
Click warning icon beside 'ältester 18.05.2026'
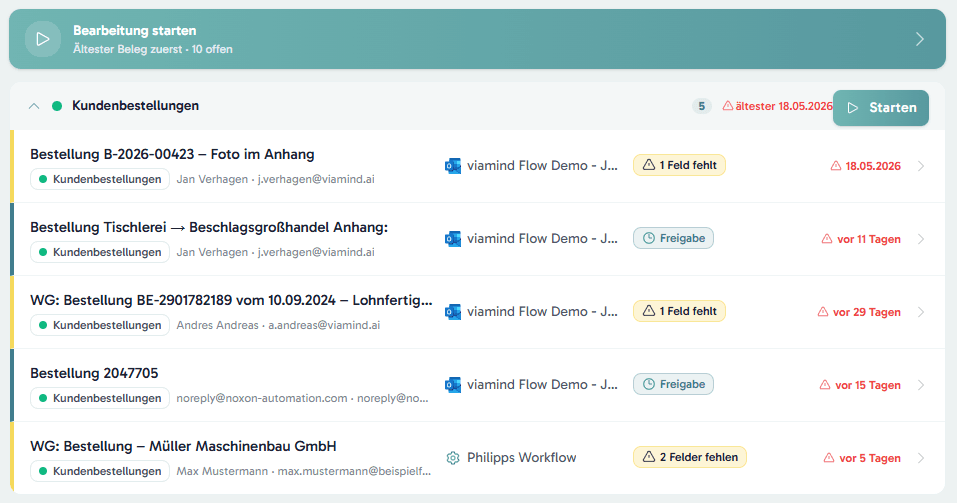tap(728, 106)
